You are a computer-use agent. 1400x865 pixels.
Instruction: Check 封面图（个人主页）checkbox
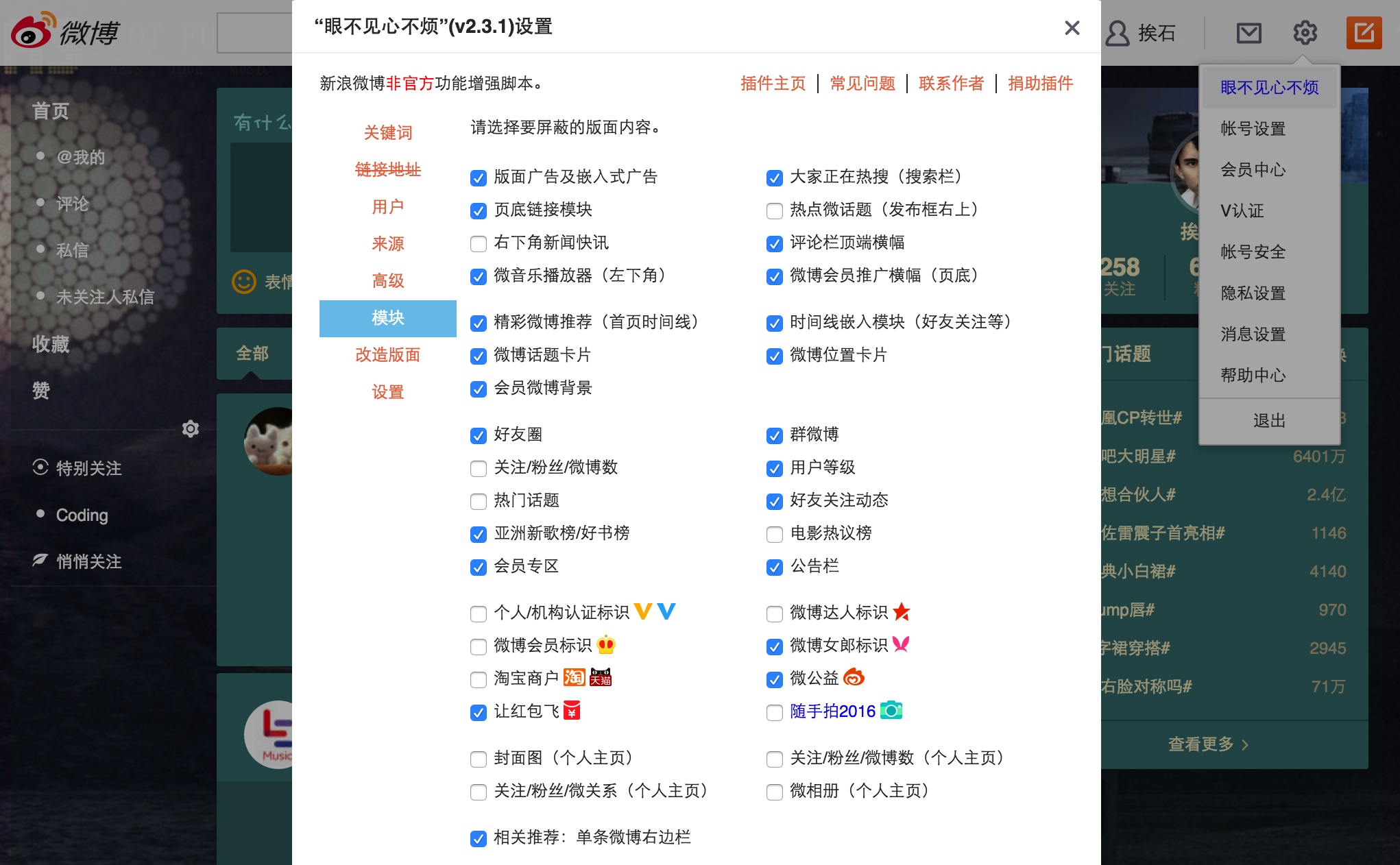click(479, 759)
